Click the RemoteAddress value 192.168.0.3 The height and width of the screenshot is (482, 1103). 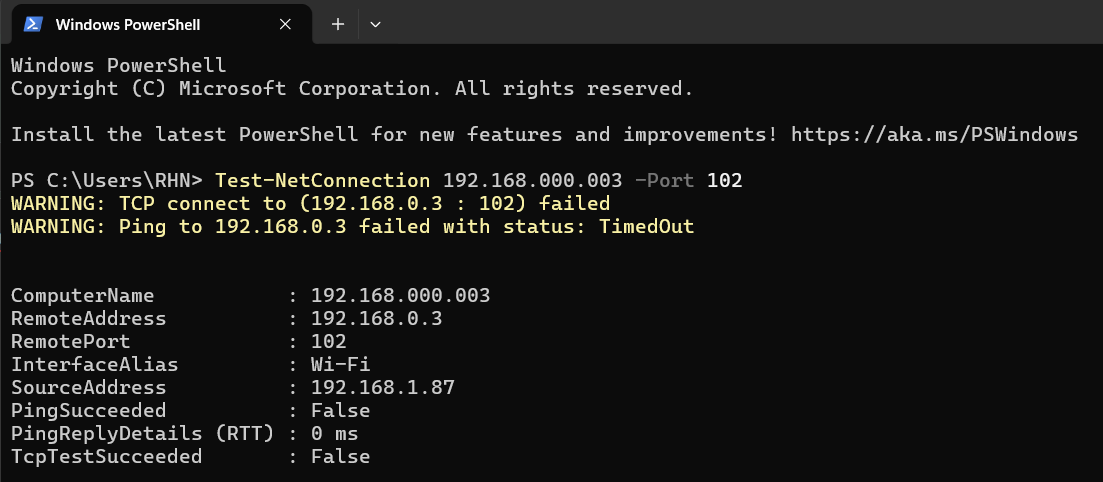click(x=376, y=319)
